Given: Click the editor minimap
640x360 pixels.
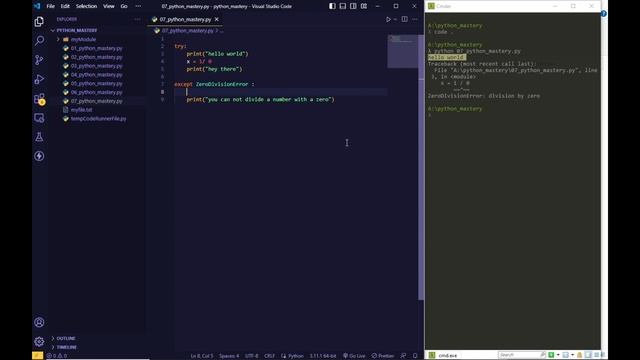Looking at the screenshot, I should (x=402, y=51).
